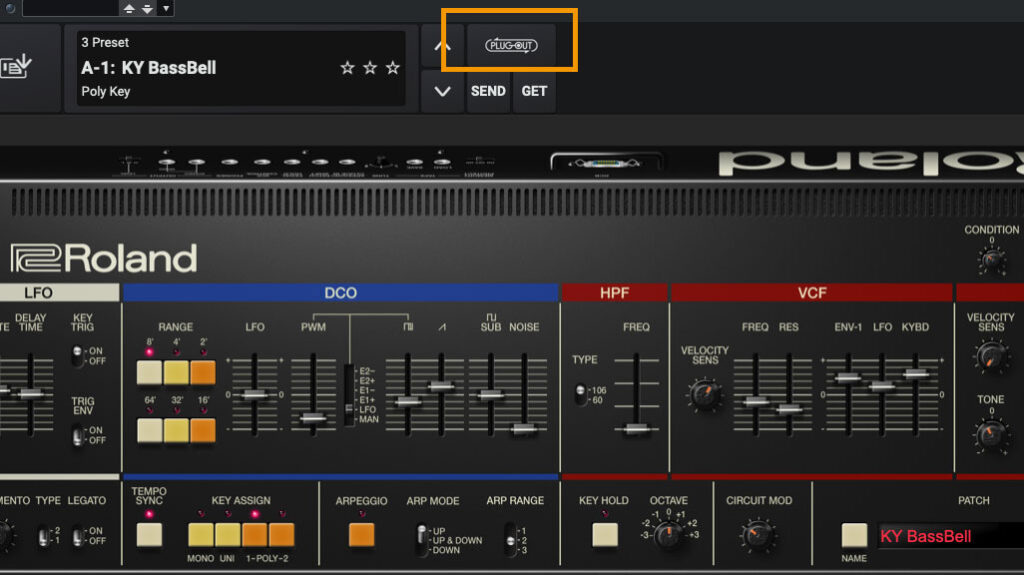The height and width of the screenshot is (575, 1024).
Task: Select previous preset with up chevron
Action: (x=442, y=46)
